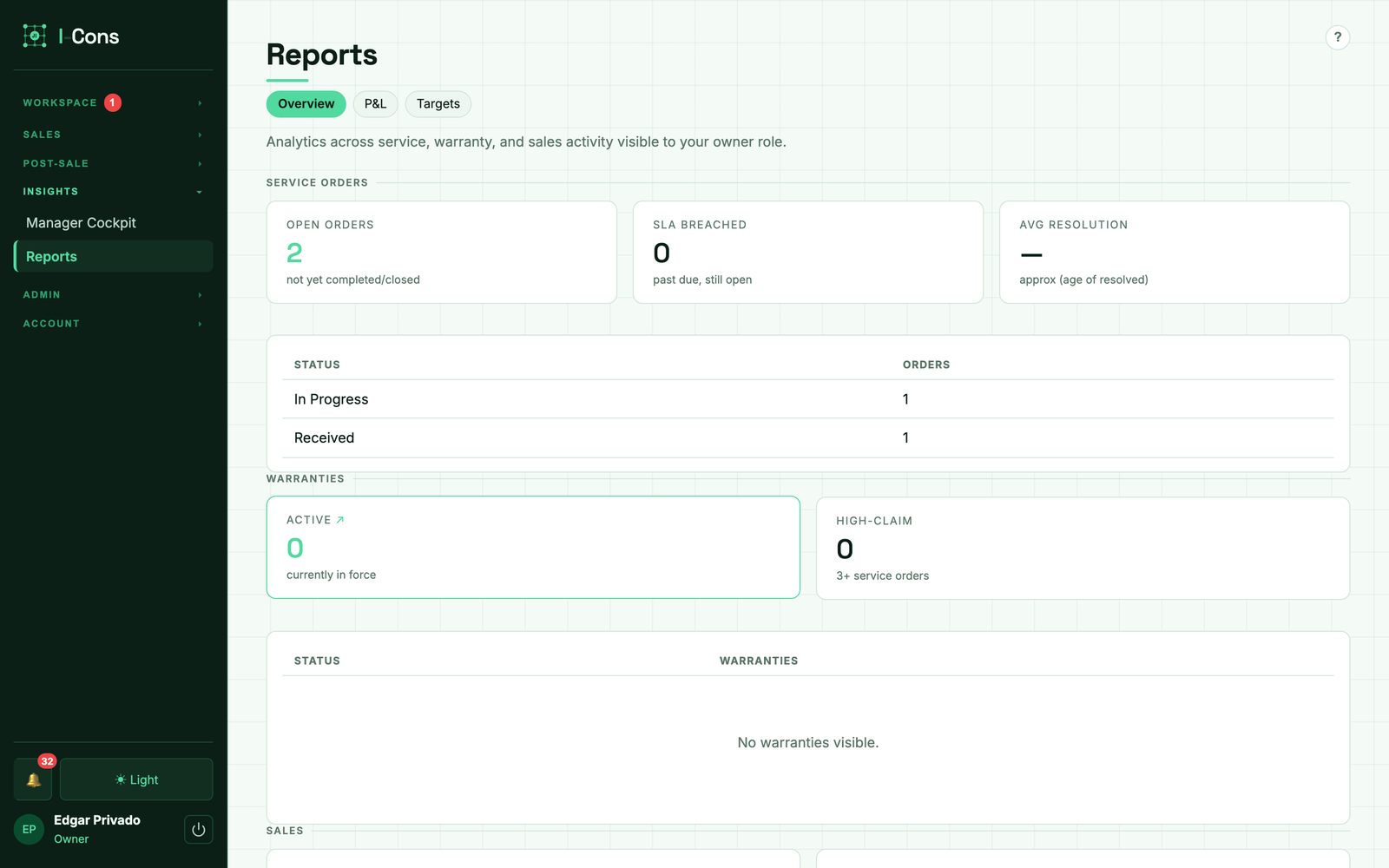Click the No warranties visible message

click(x=808, y=743)
